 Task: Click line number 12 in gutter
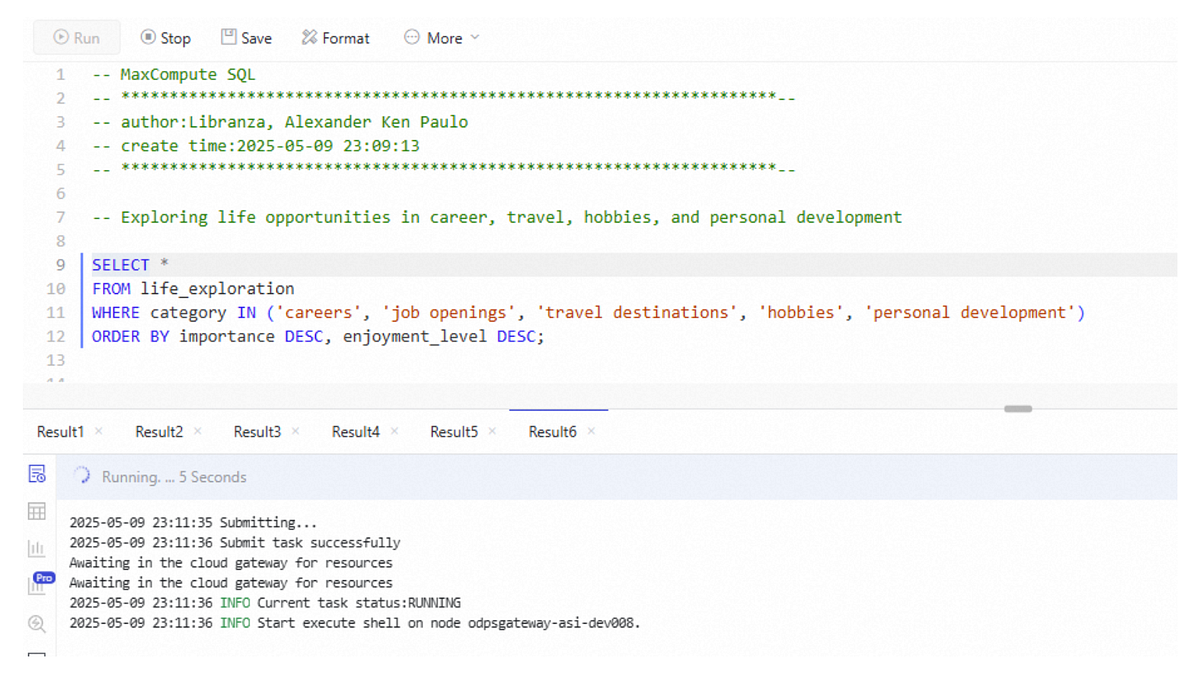[x=56, y=336]
